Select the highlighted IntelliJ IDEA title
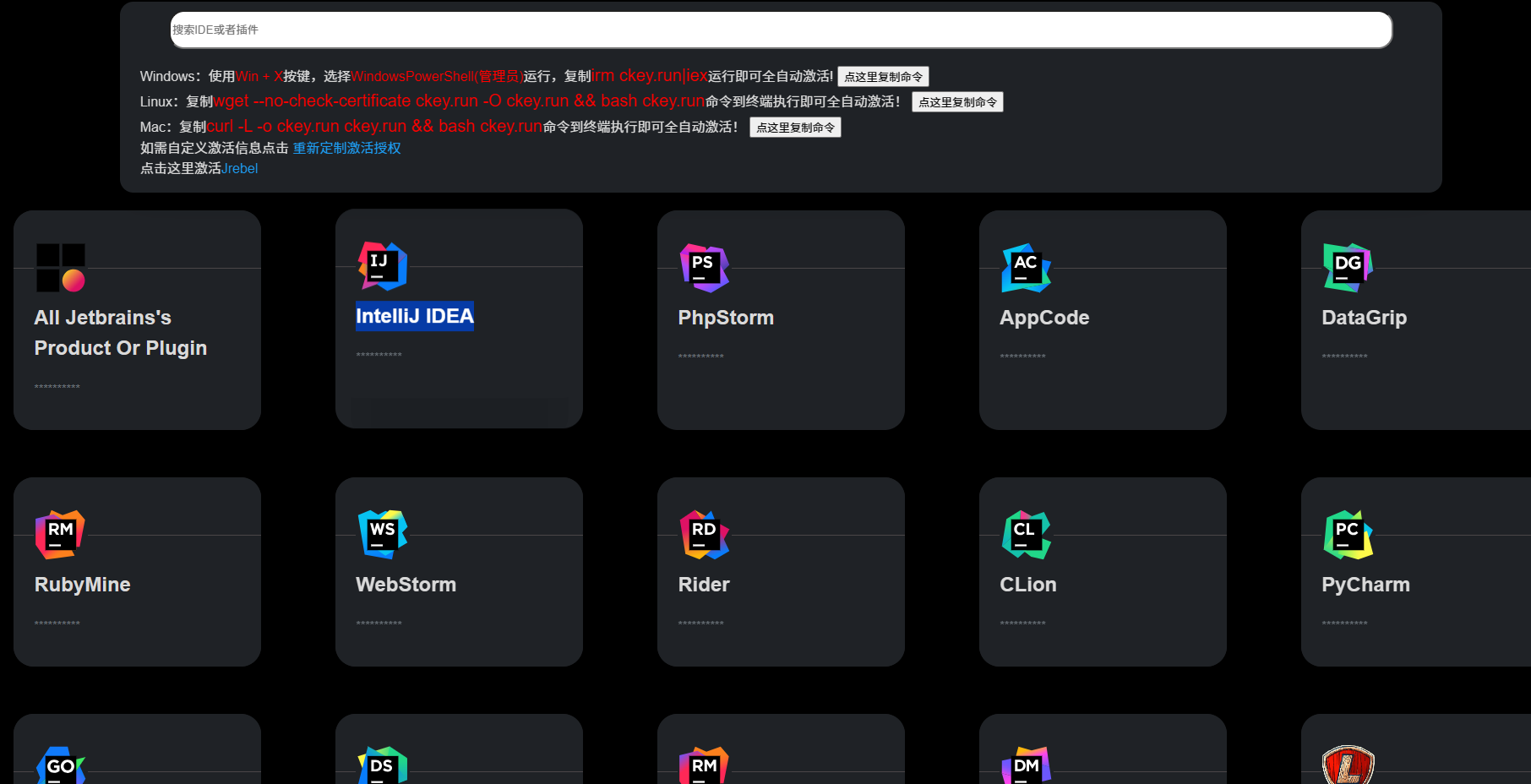 click(415, 316)
